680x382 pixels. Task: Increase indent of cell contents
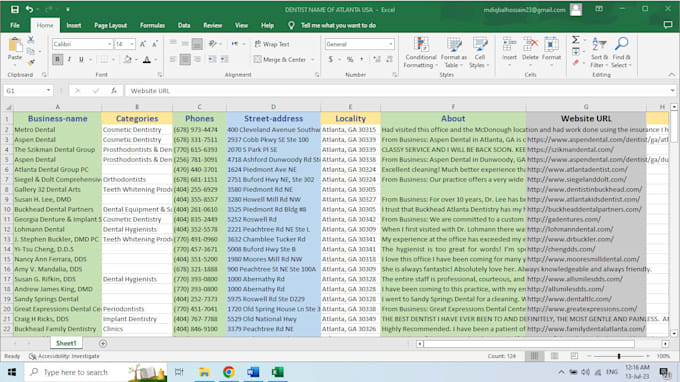(x=224, y=59)
